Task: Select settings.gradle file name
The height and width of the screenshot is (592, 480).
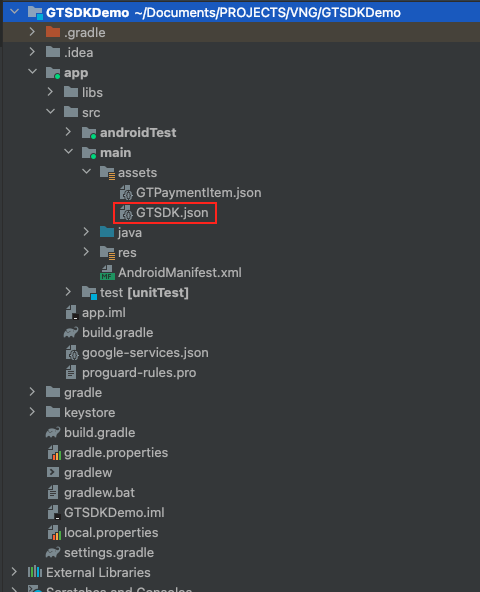Action: click(x=109, y=552)
